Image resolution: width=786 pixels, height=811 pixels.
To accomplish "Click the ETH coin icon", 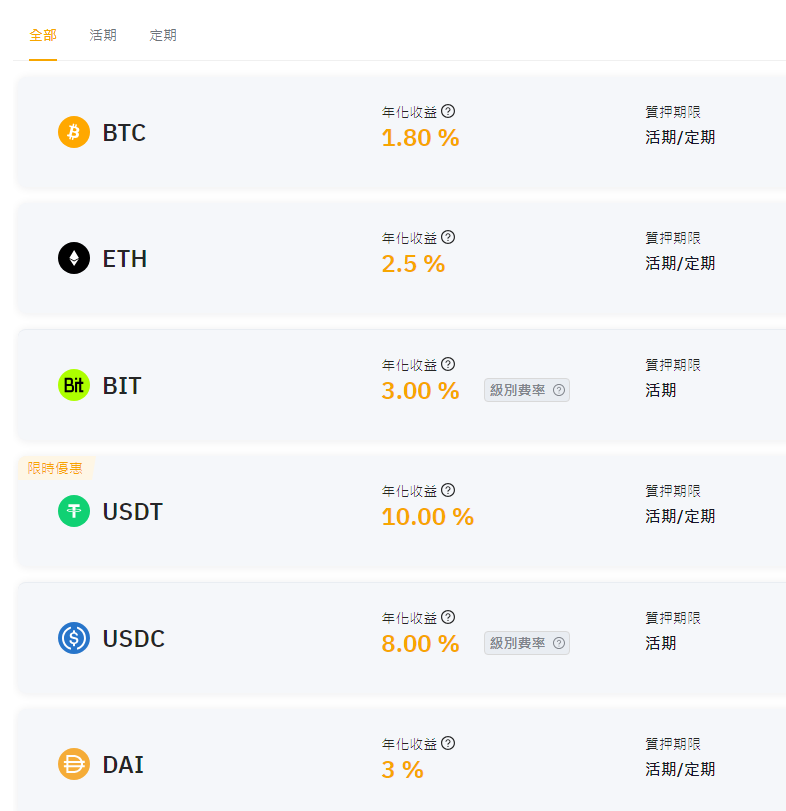I will coord(74,258).
